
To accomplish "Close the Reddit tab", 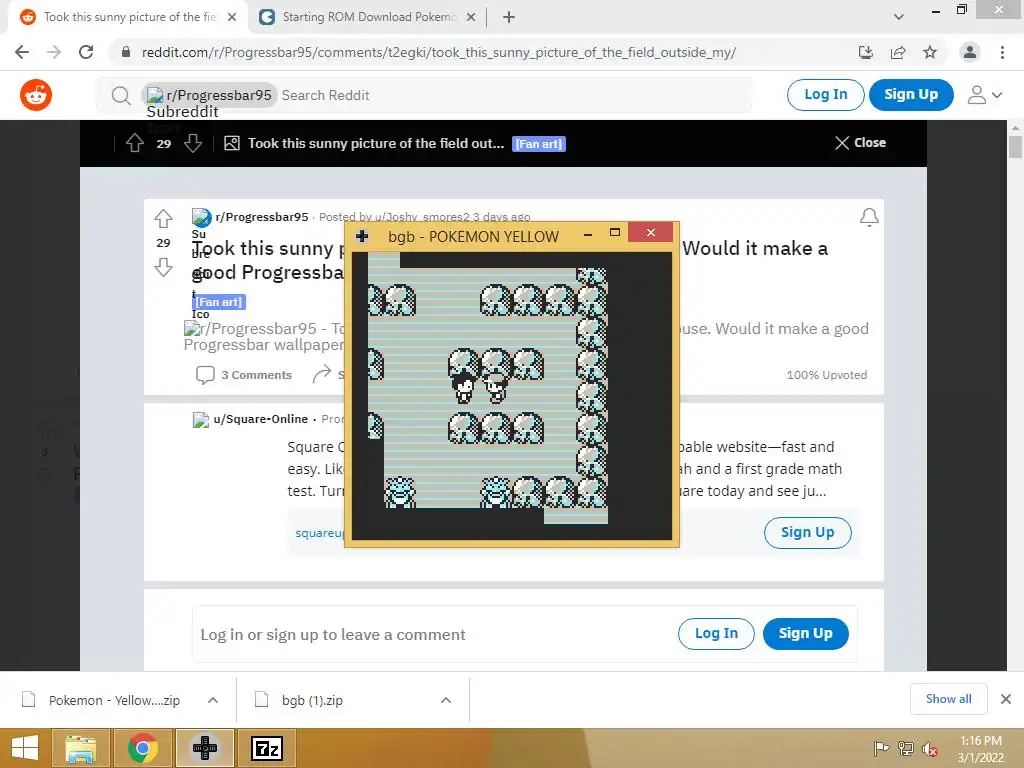I will [232, 17].
